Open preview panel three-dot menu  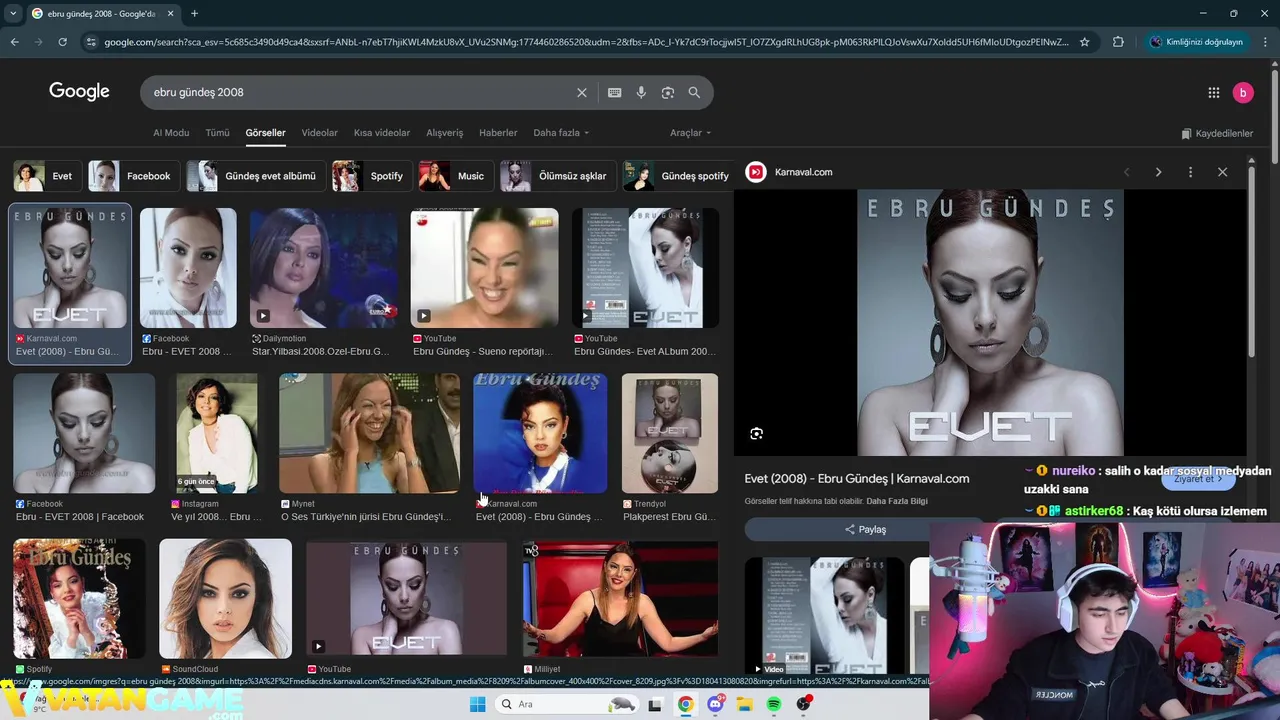[x=1190, y=172]
